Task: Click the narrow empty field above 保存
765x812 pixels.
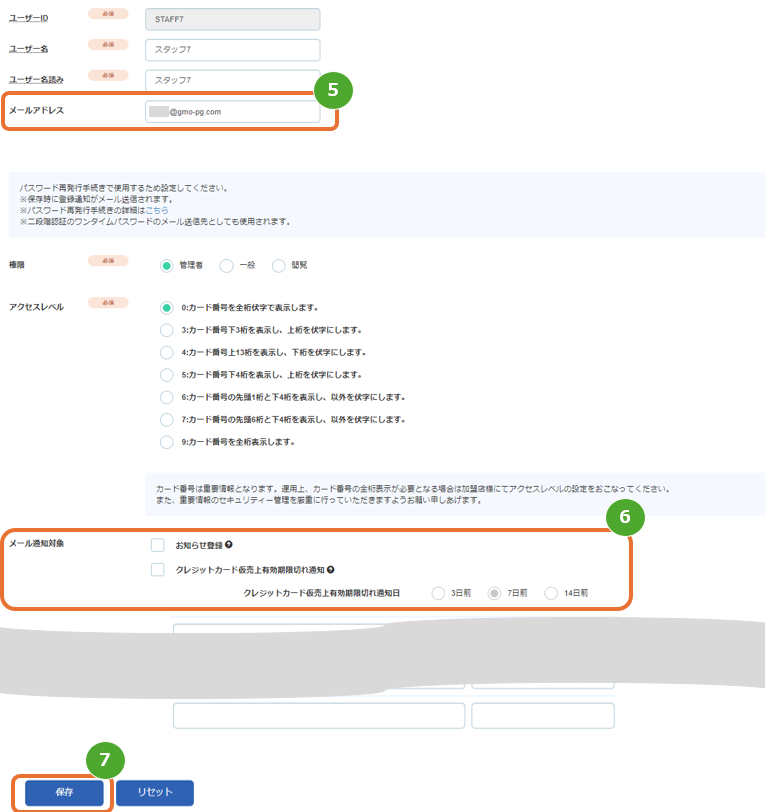Action: click(x=543, y=716)
